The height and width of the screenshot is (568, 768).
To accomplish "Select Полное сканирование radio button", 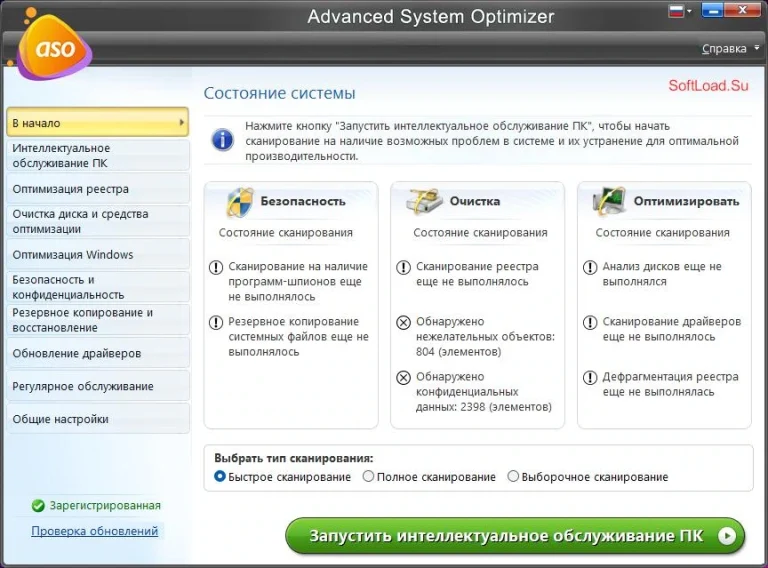I will click(x=368, y=476).
